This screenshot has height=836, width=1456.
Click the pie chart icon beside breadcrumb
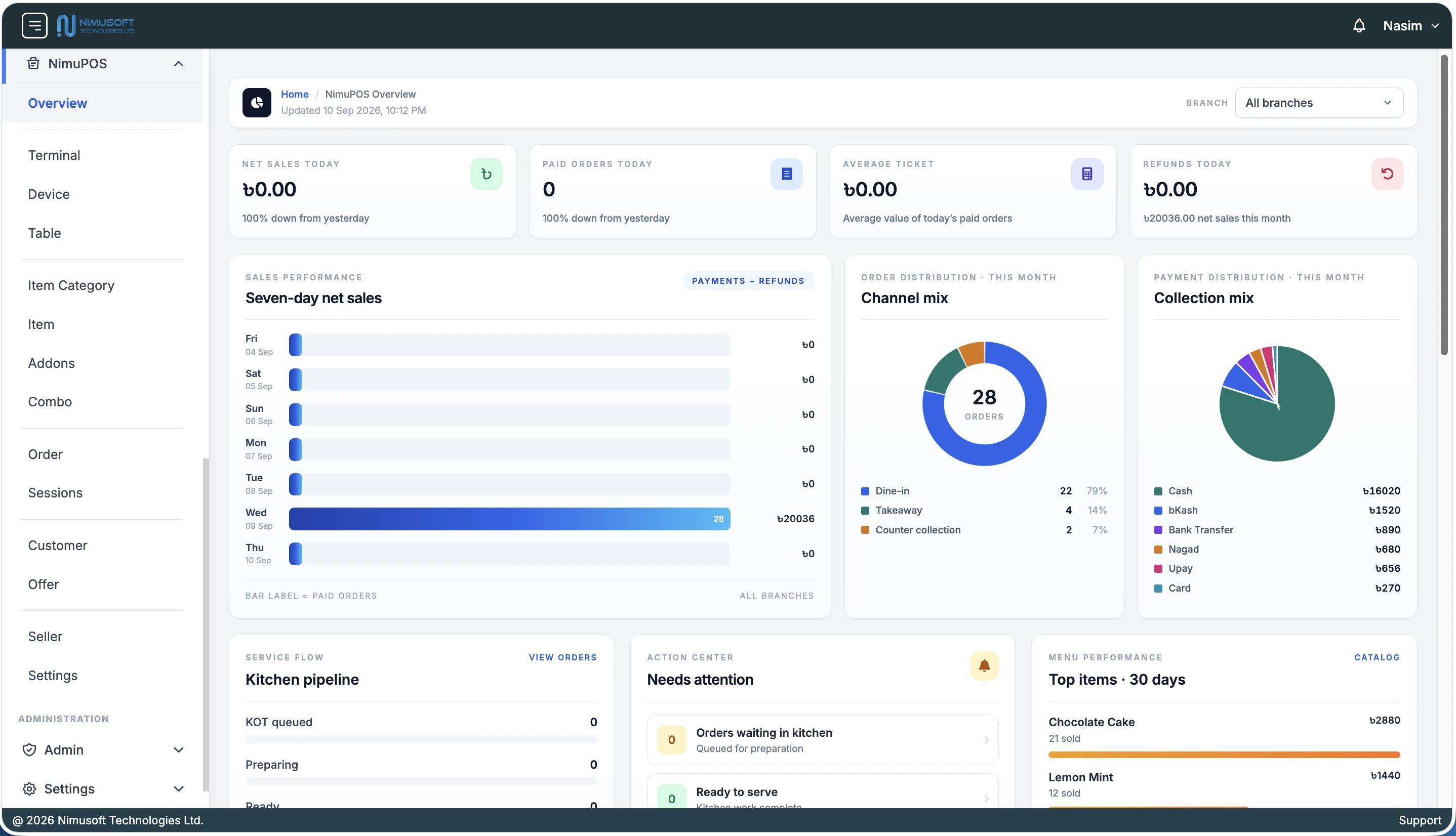tap(257, 102)
